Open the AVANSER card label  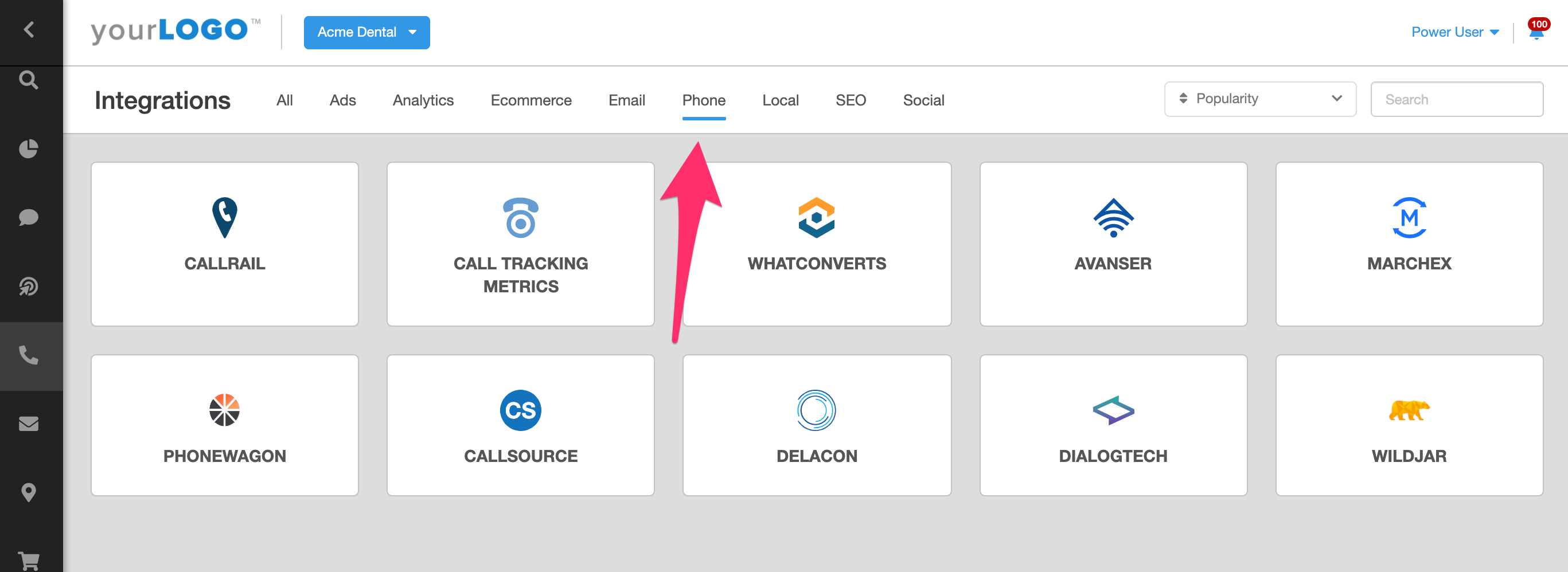[1113, 264]
